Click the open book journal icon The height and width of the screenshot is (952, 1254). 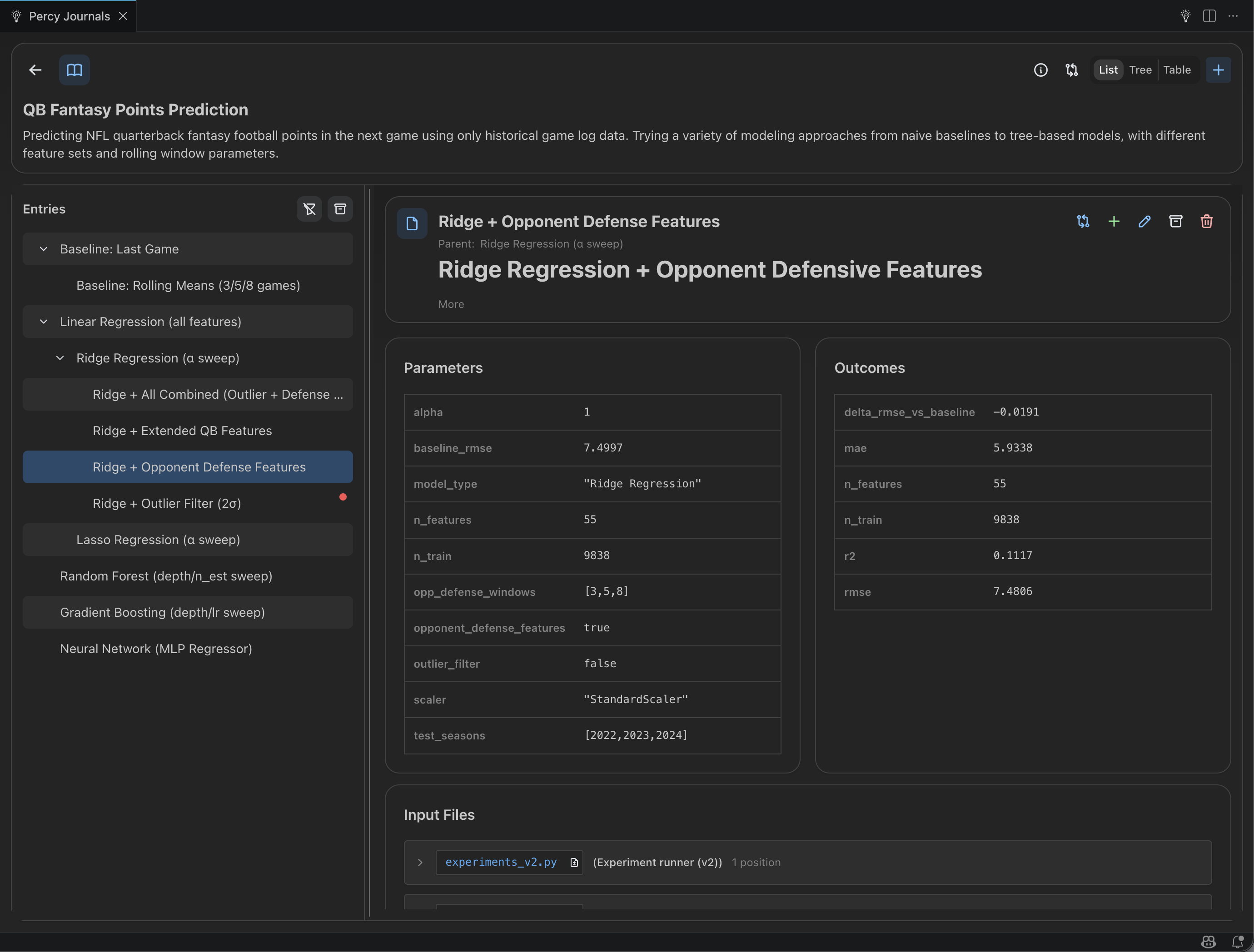coord(74,69)
